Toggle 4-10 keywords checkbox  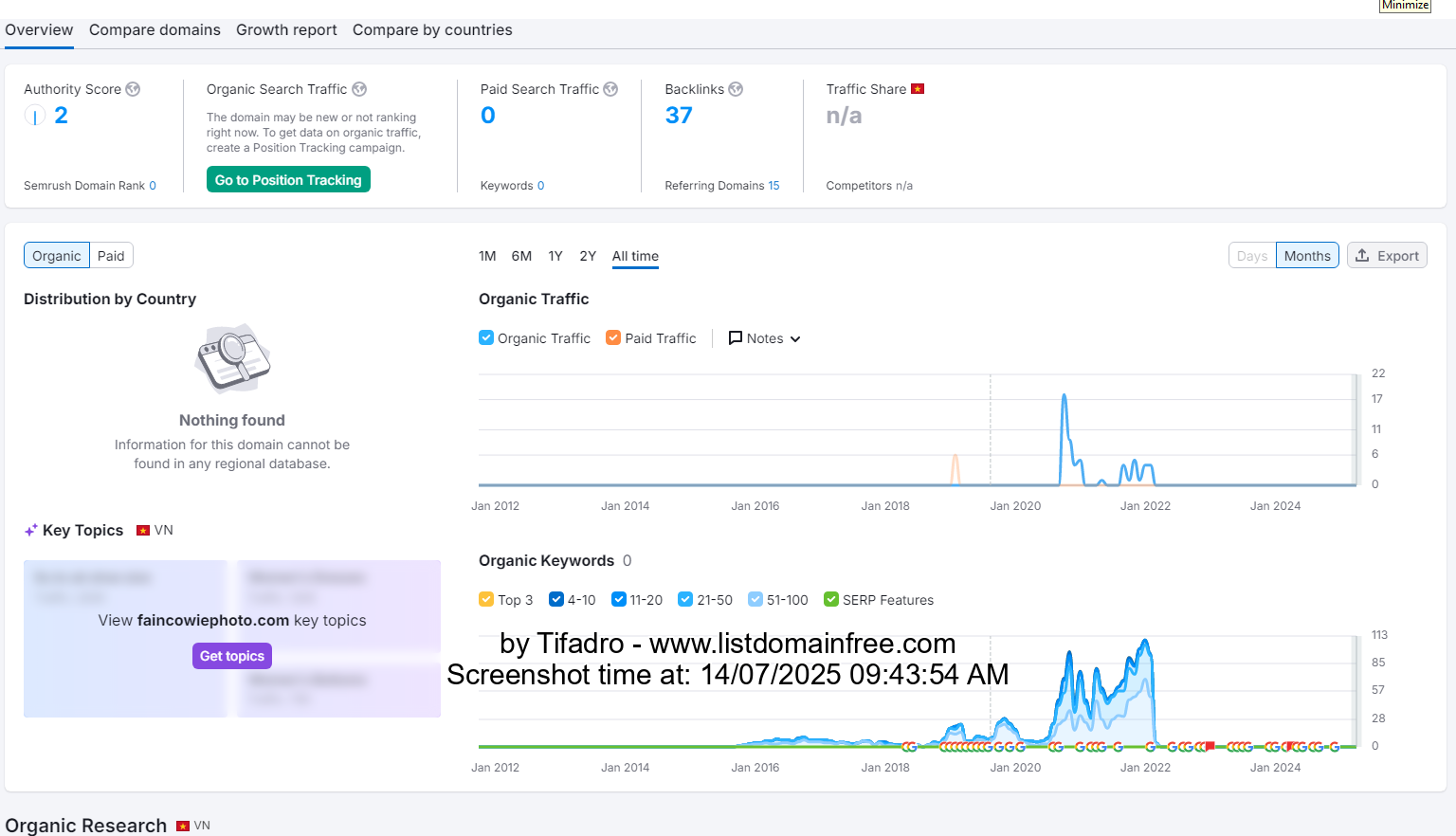click(556, 599)
